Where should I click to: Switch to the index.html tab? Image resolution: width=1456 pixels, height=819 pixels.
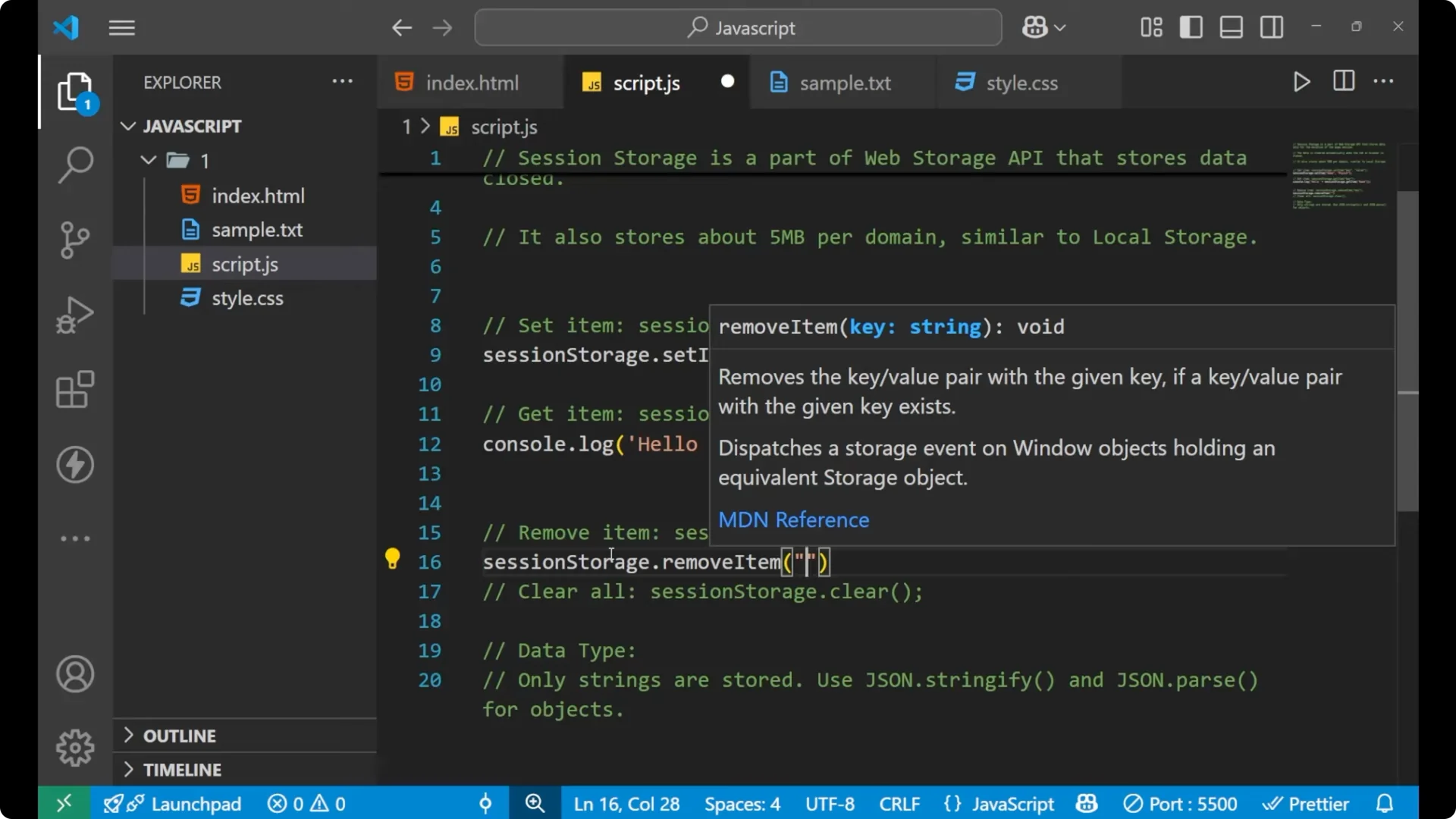click(x=470, y=82)
